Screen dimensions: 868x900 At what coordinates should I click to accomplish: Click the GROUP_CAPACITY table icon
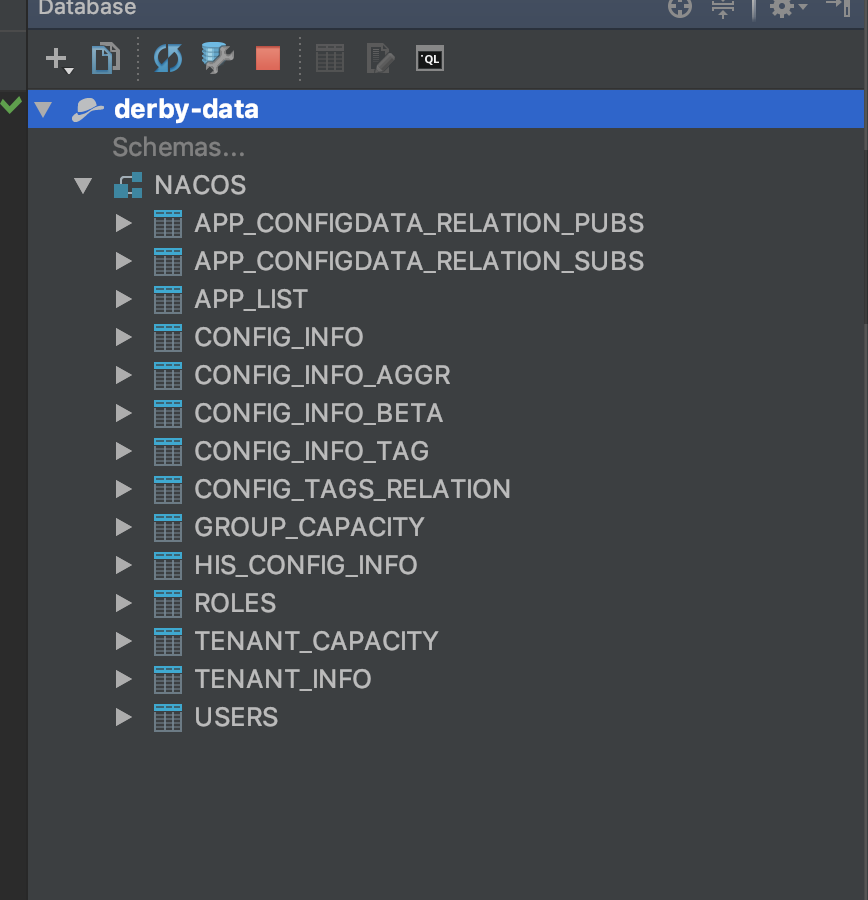click(x=168, y=527)
